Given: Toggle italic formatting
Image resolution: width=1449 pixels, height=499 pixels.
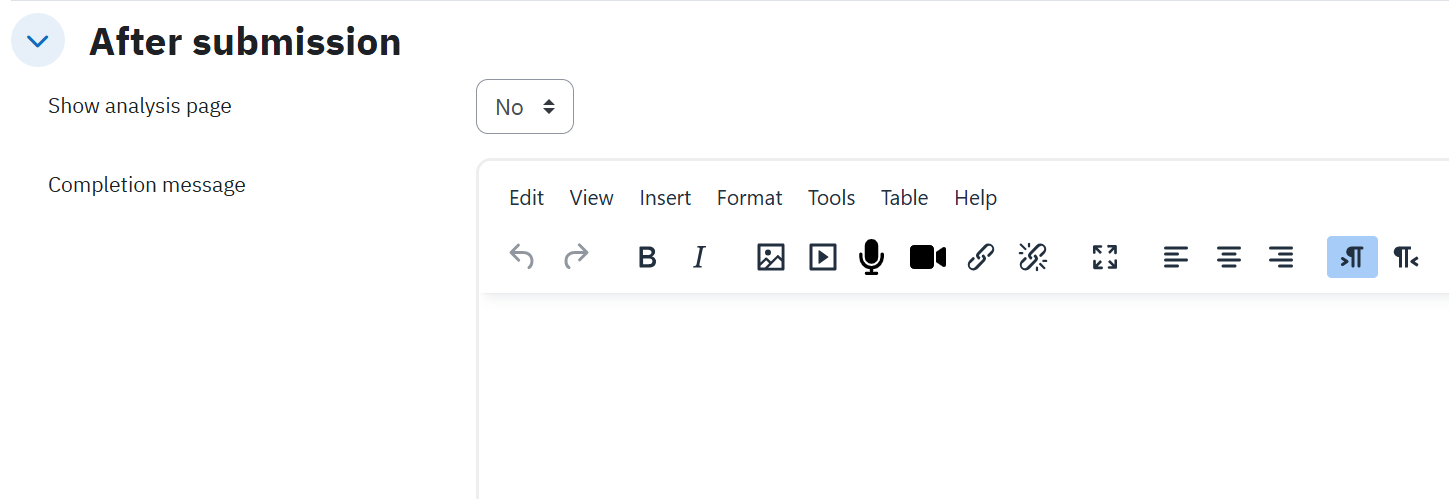Looking at the screenshot, I should click(699, 257).
